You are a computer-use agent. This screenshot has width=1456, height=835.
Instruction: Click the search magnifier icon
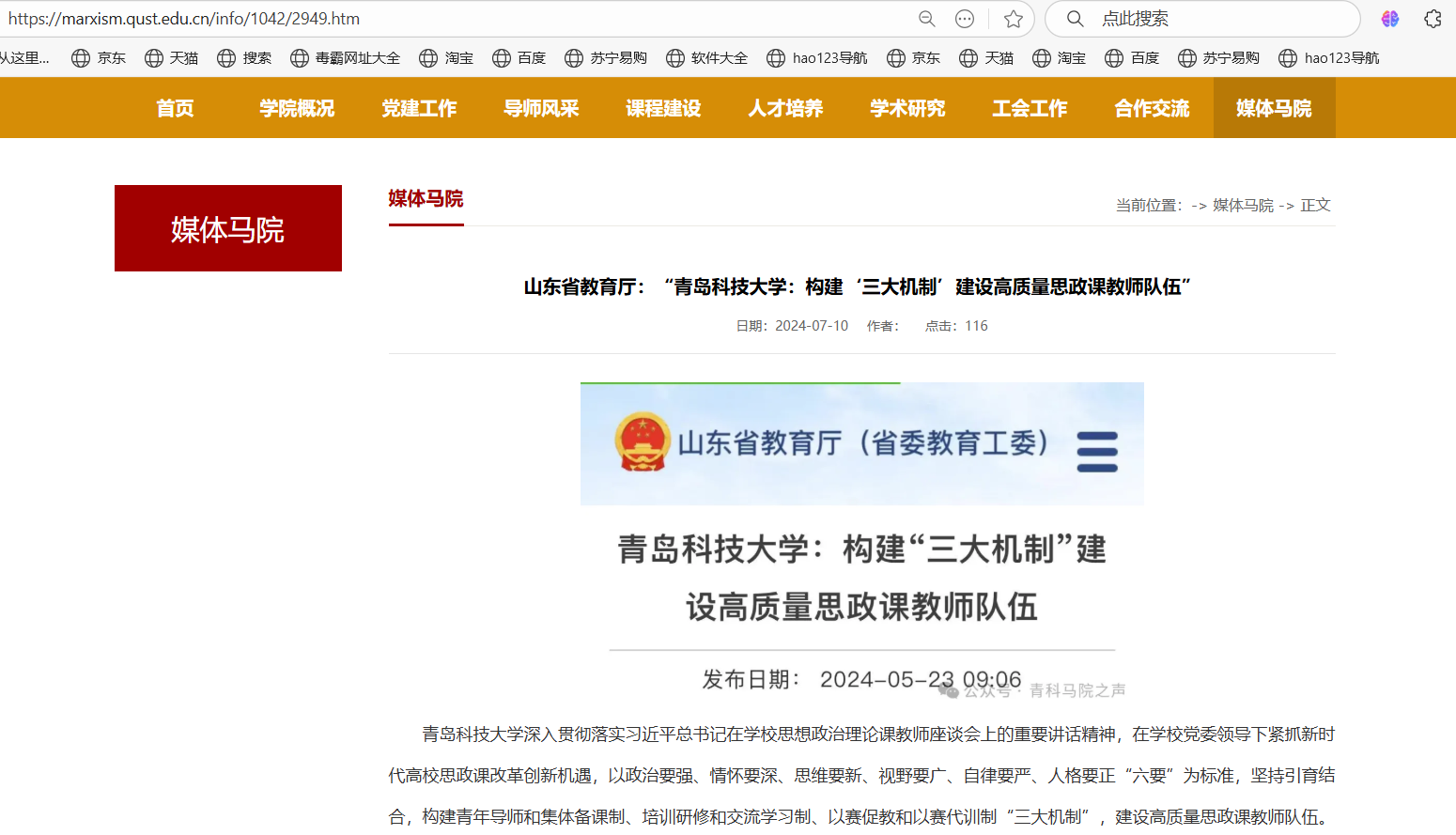coord(1076,19)
